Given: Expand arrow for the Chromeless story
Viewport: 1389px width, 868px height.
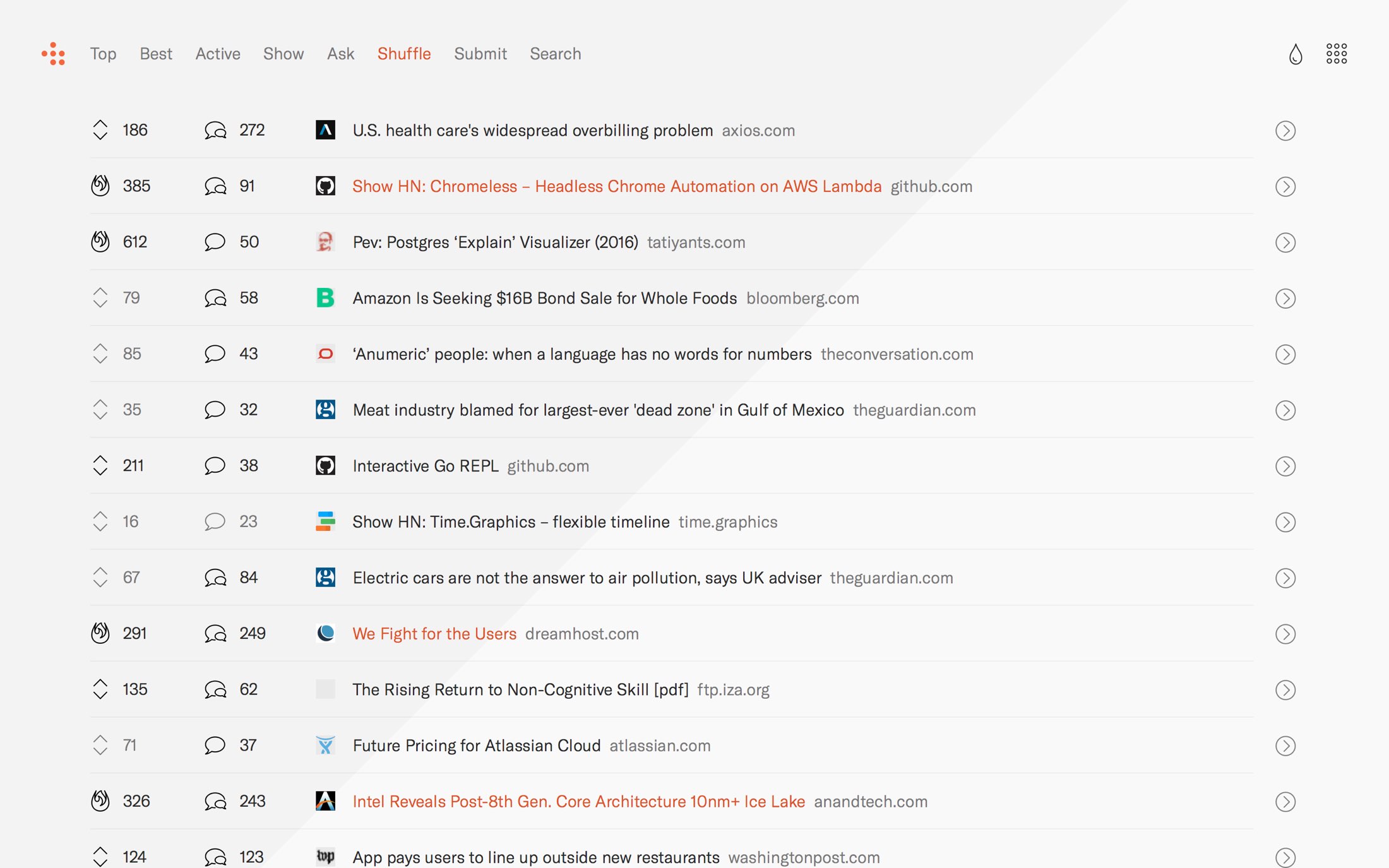Looking at the screenshot, I should pyautogui.click(x=1285, y=186).
